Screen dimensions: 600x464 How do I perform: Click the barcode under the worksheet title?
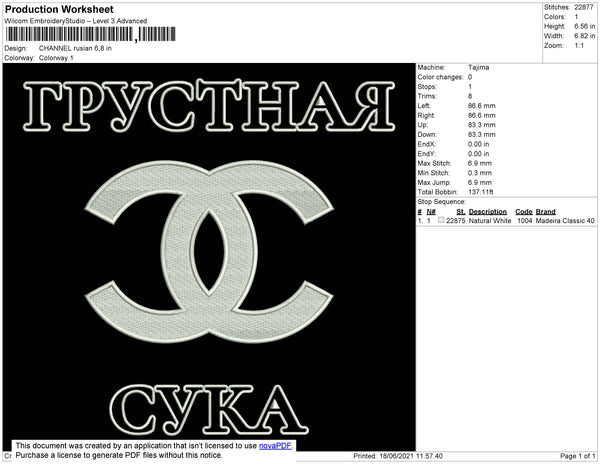tap(91, 34)
